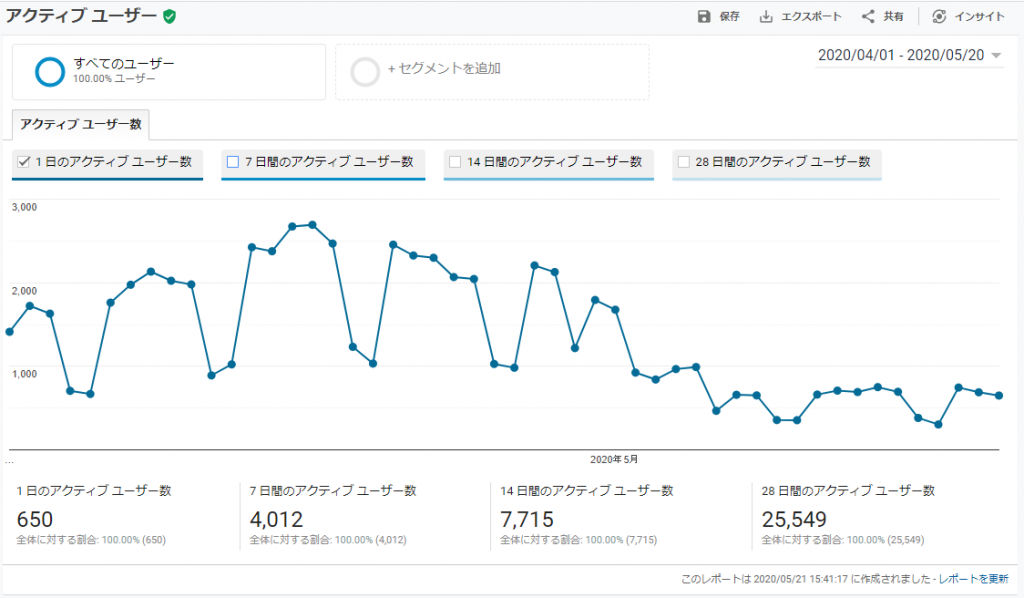Click the 100.00% ユーザー segment subtitle
The height and width of the screenshot is (598, 1024).
point(114,79)
